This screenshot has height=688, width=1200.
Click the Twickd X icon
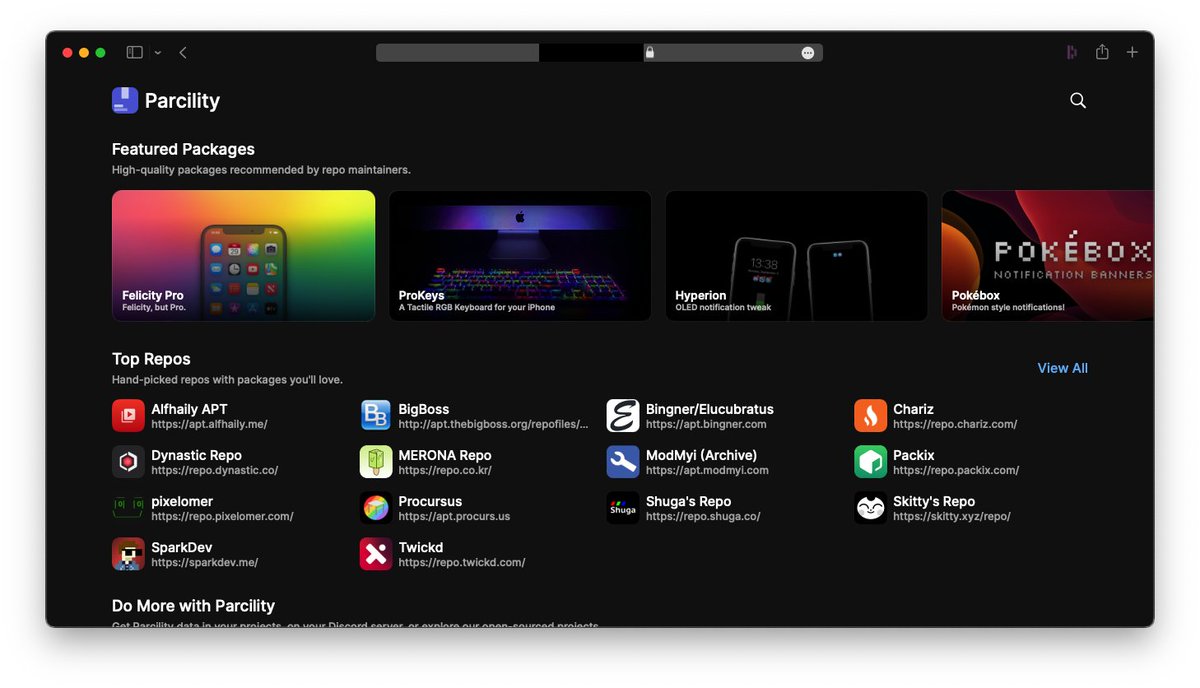coord(376,554)
